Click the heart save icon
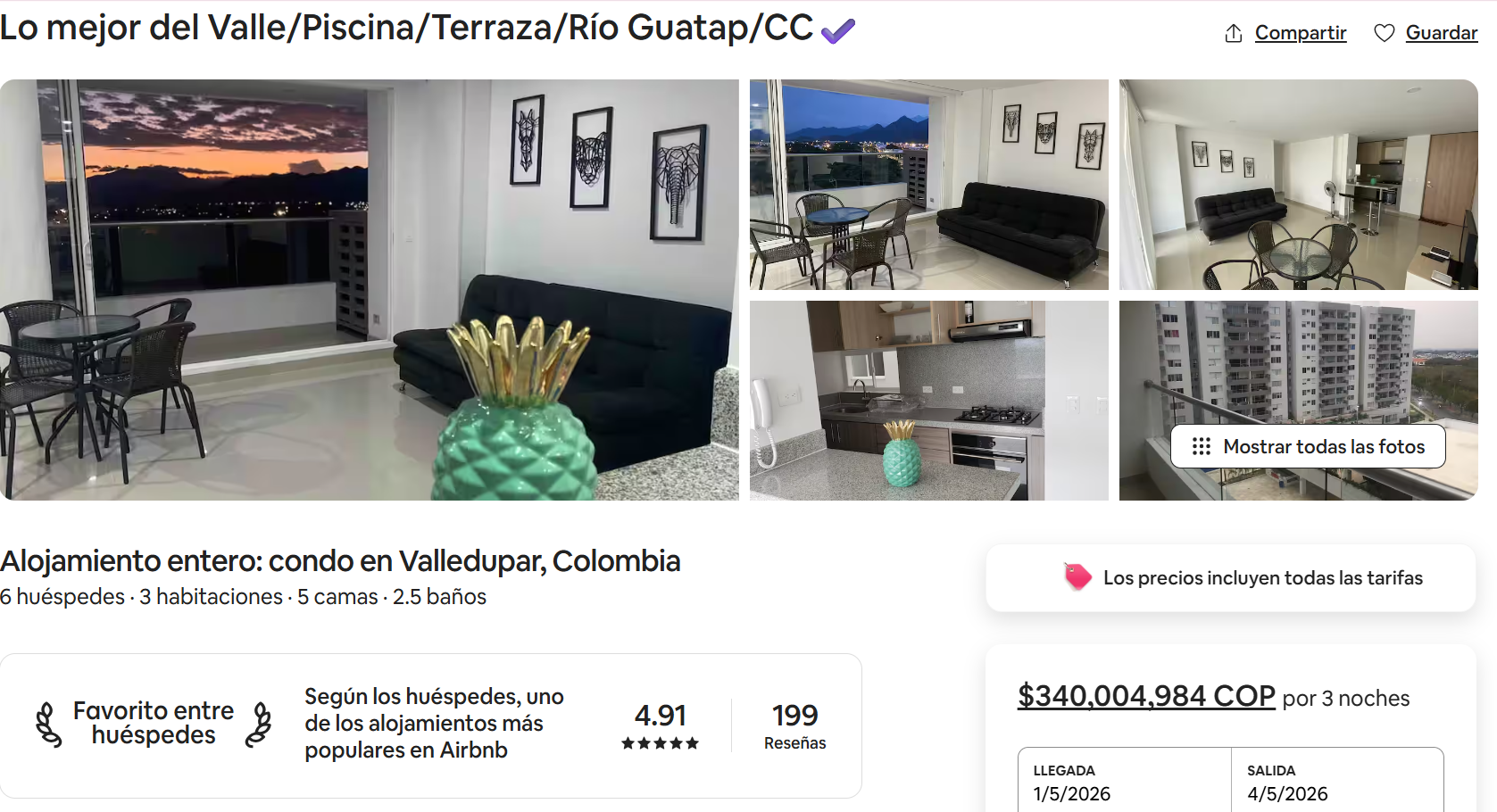 (1385, 33)
